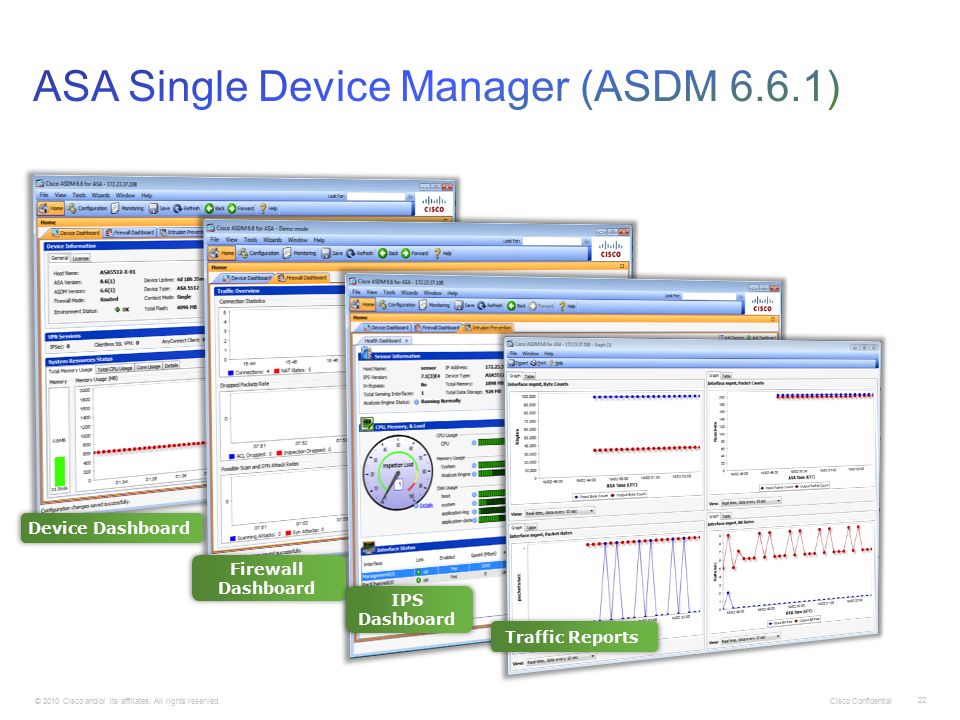Click the green Traffic Reports label
The width and height of the screenshot is (960, 720).
[573, 637]
